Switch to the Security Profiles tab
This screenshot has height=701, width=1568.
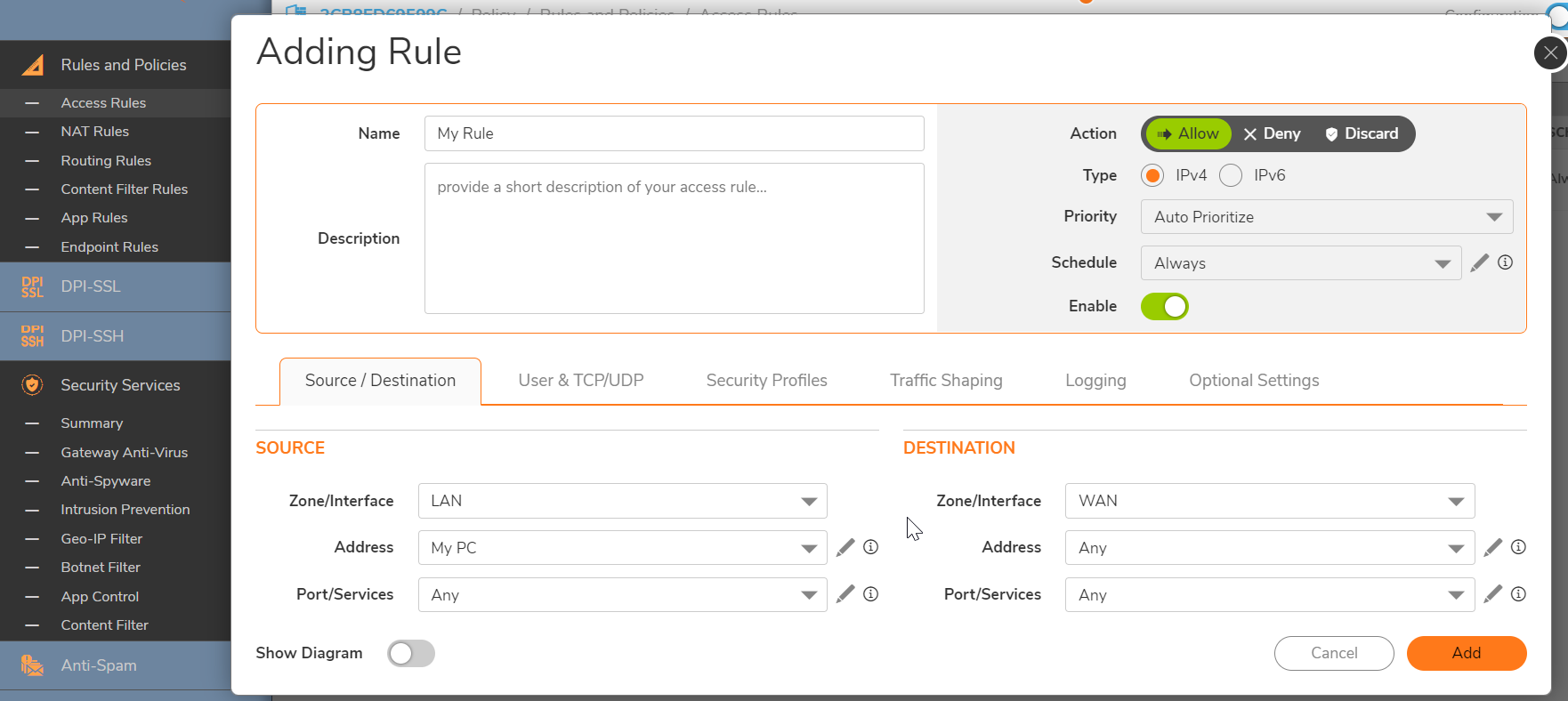(x=766, y=381)
